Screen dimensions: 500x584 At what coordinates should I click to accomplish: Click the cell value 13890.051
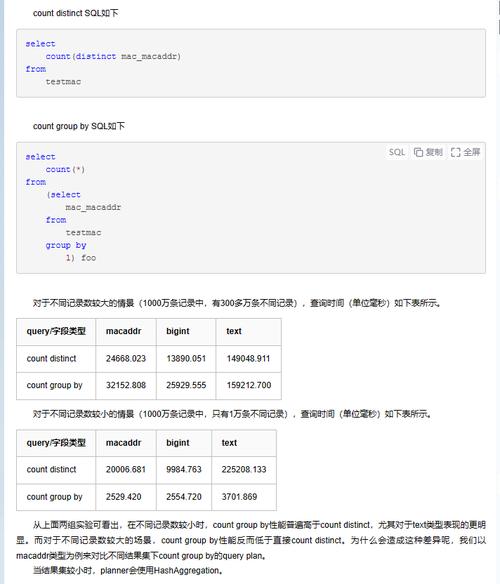point(186,358)
